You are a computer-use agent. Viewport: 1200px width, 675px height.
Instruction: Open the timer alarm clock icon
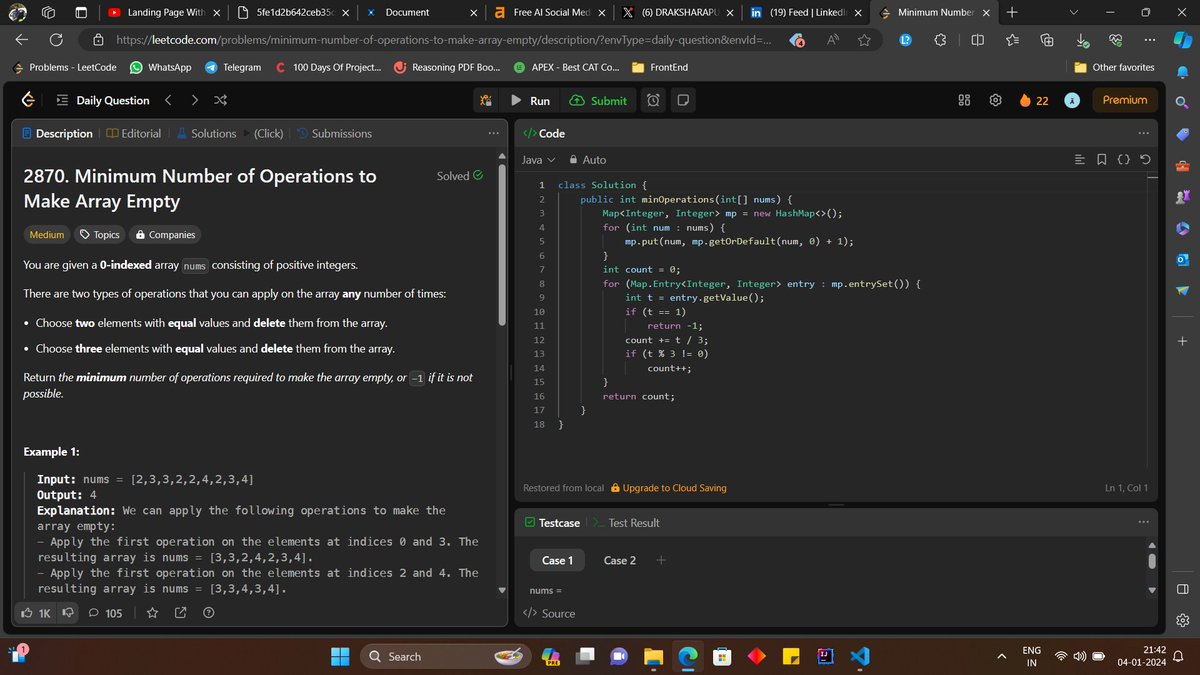[x=653, y=100]
